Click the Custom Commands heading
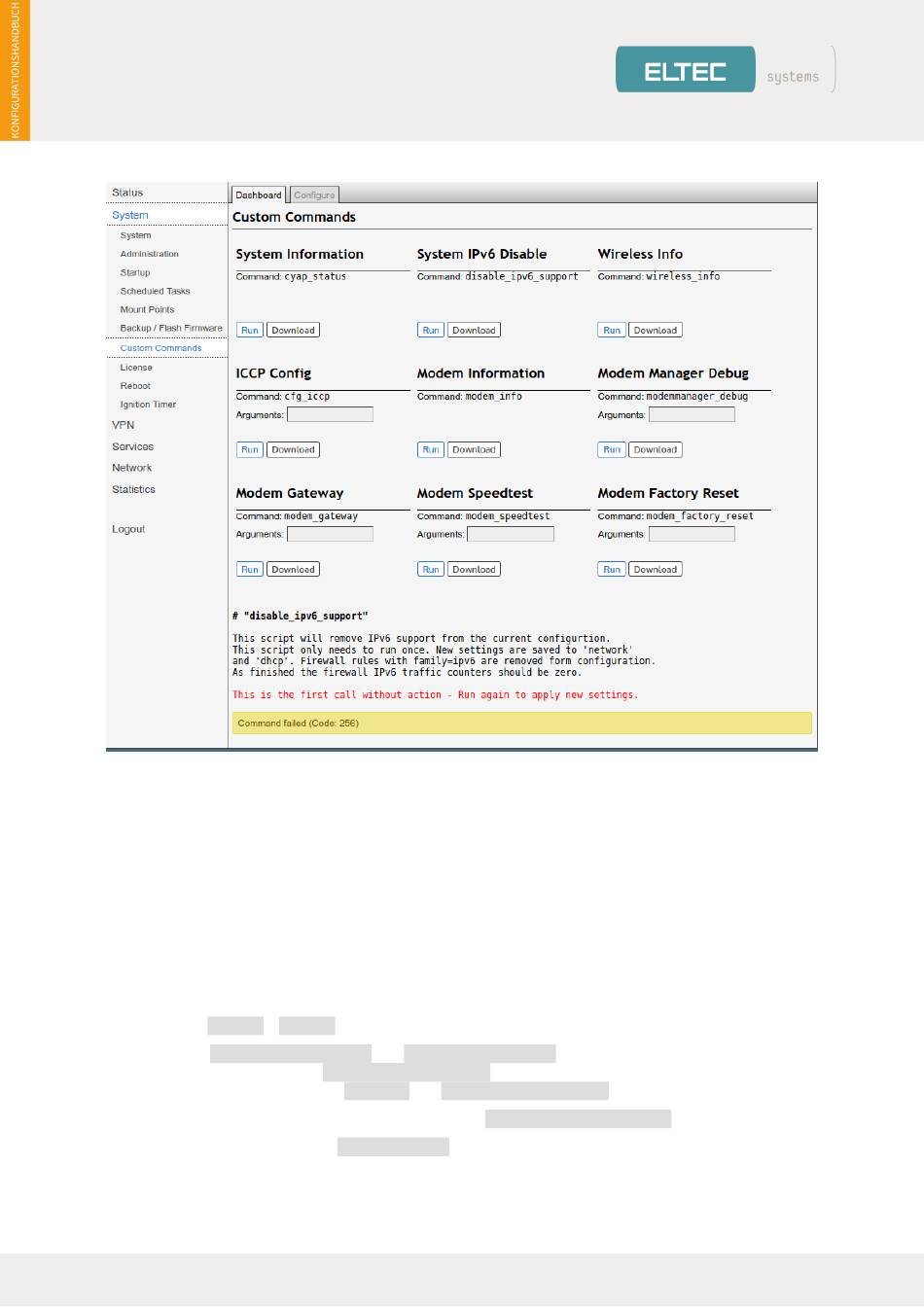The height and width of the screenshot is (1307, 924). [294, 217]
